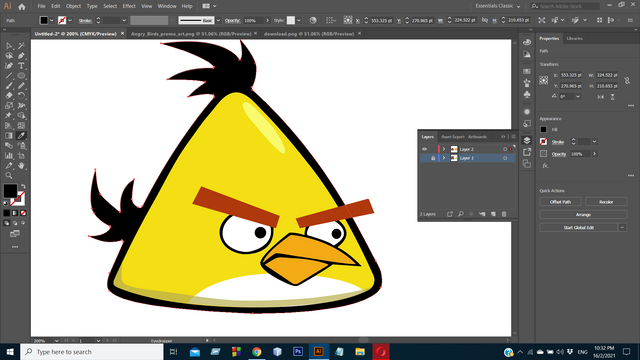Open Recolor Artwork globe icon in control bar

click(313, 20)
